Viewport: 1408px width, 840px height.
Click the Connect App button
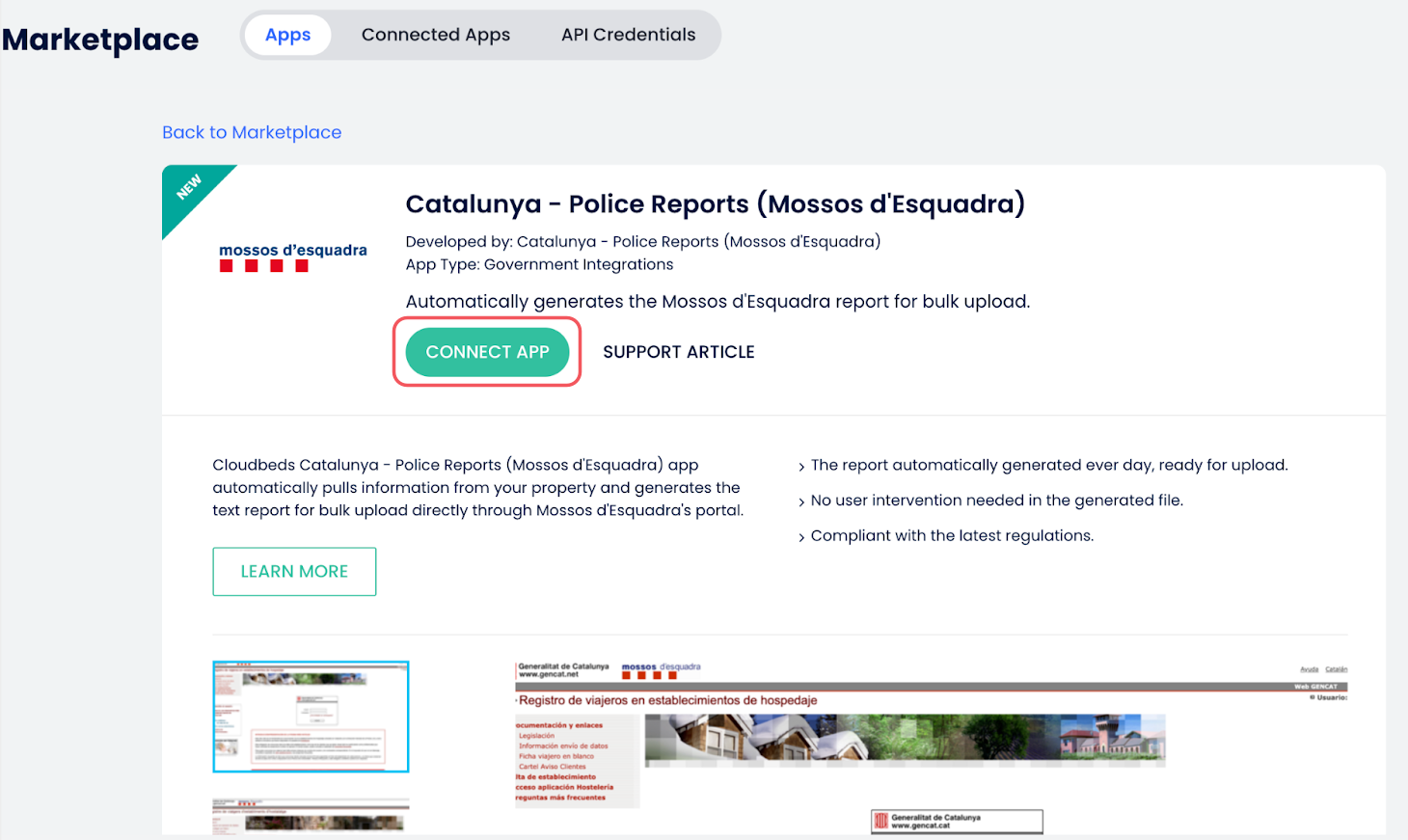(x=487, y=352)
